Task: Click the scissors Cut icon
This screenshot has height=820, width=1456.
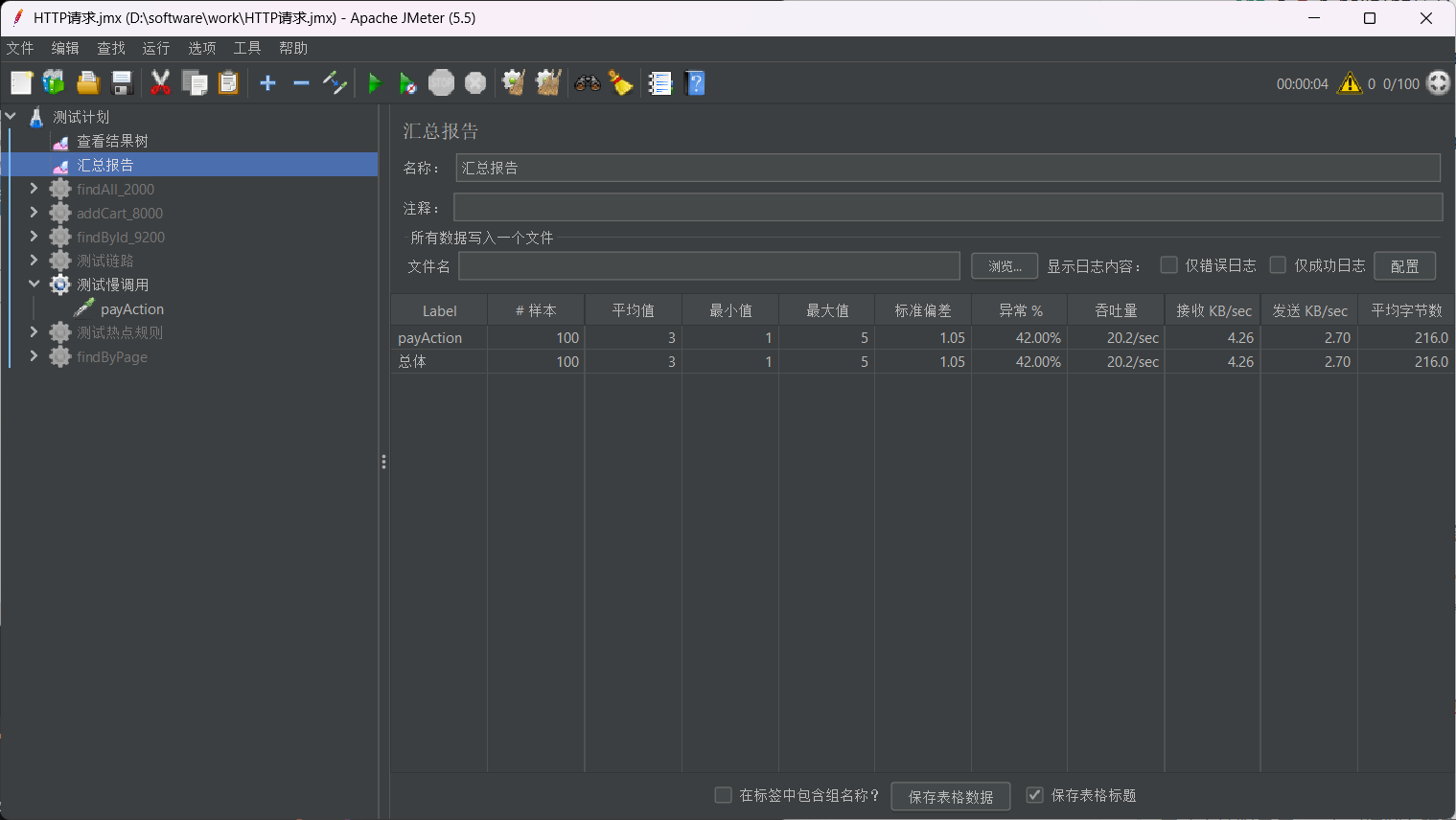Action: pos(160,84)
